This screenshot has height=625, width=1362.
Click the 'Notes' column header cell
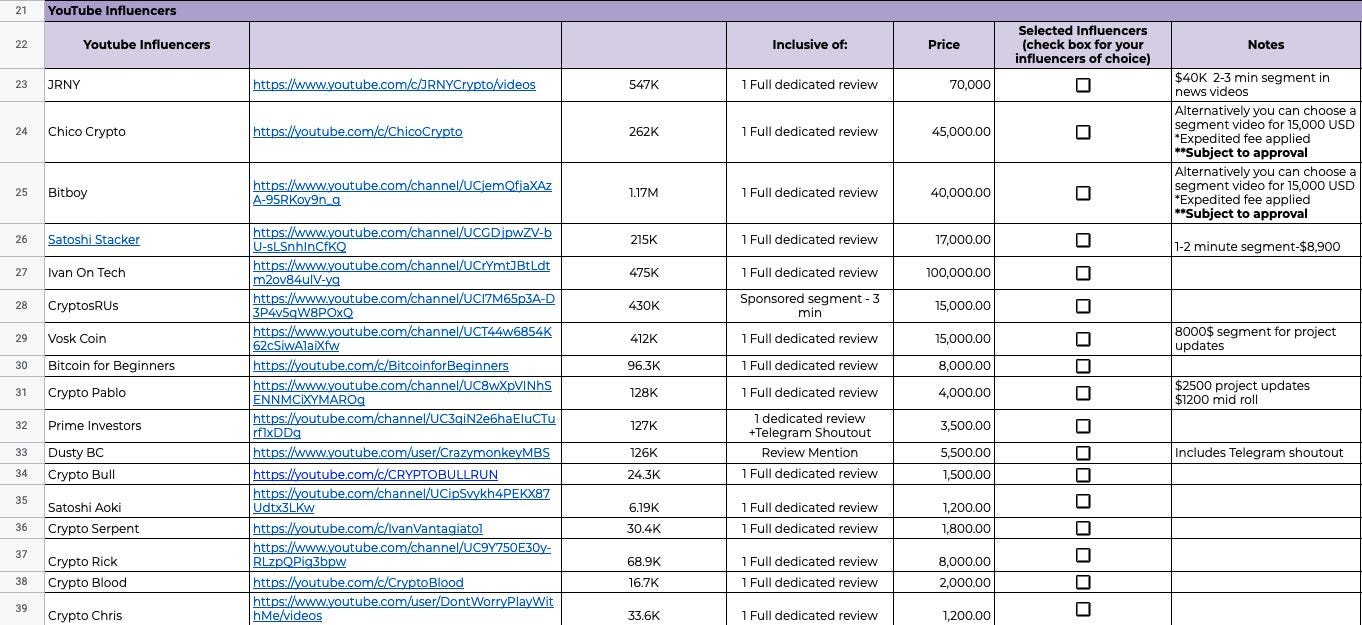click(x=1266, y=45)
